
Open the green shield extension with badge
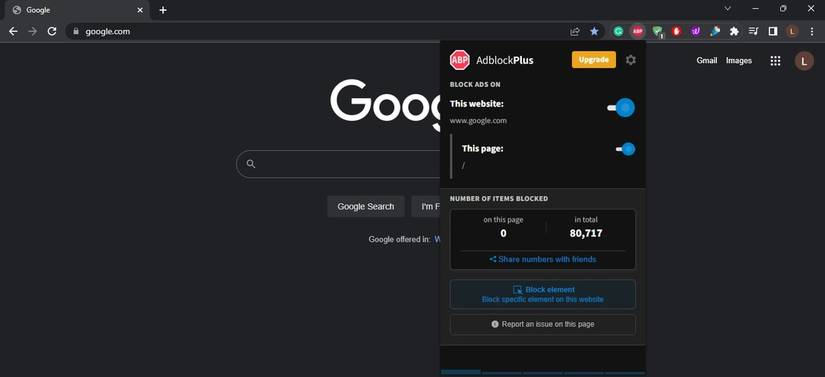657,32
